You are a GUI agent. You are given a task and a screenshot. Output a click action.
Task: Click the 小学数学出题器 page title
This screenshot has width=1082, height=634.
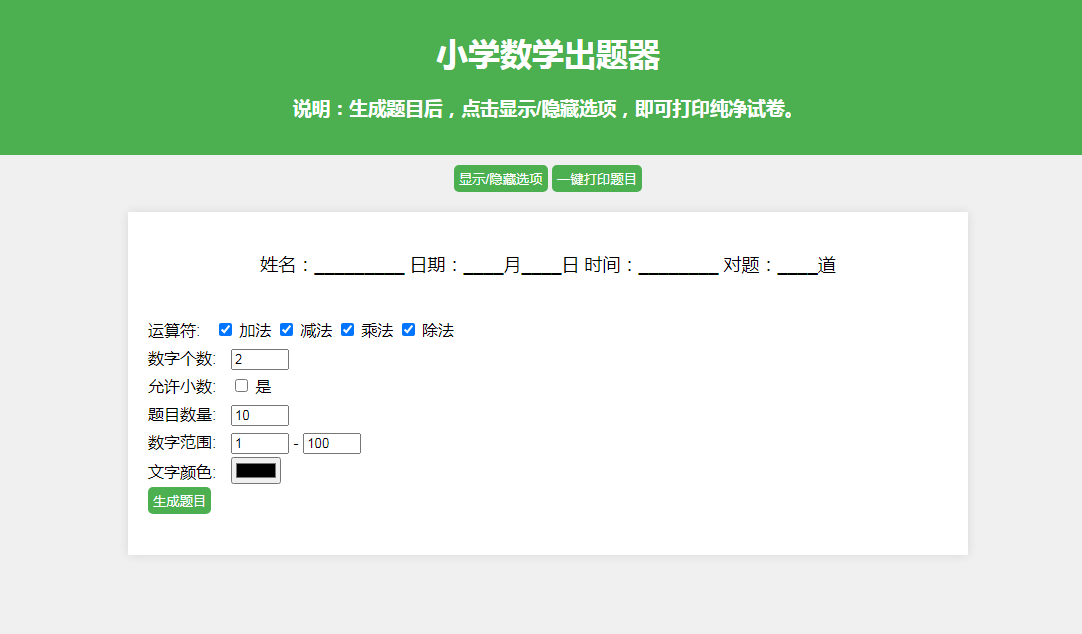tap(547, 56)
